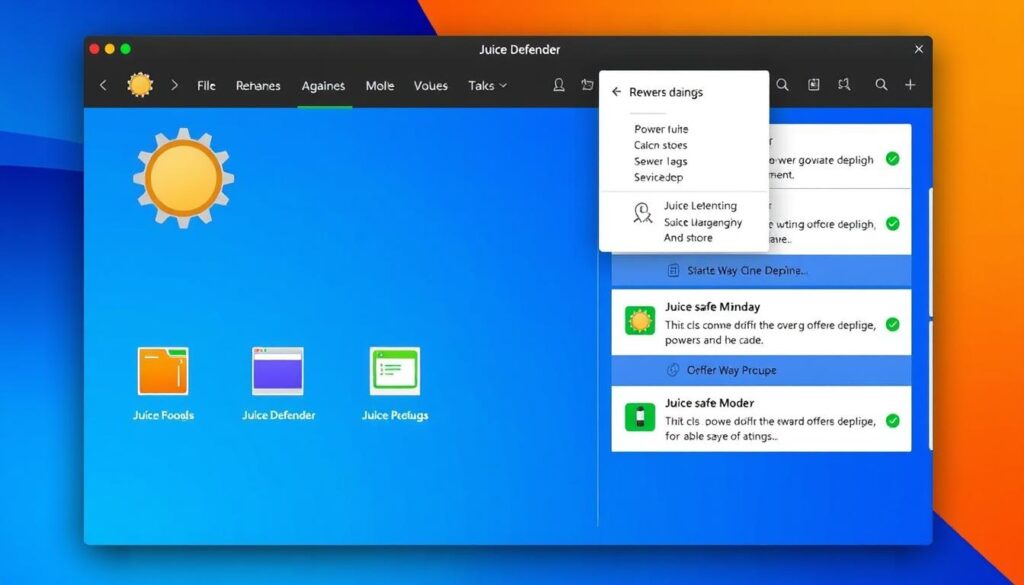The height and width of the screenshot is (585, 1024).
Task: Click the sun icon for Juice safe Minday
Action: click(x=640, y=321)
